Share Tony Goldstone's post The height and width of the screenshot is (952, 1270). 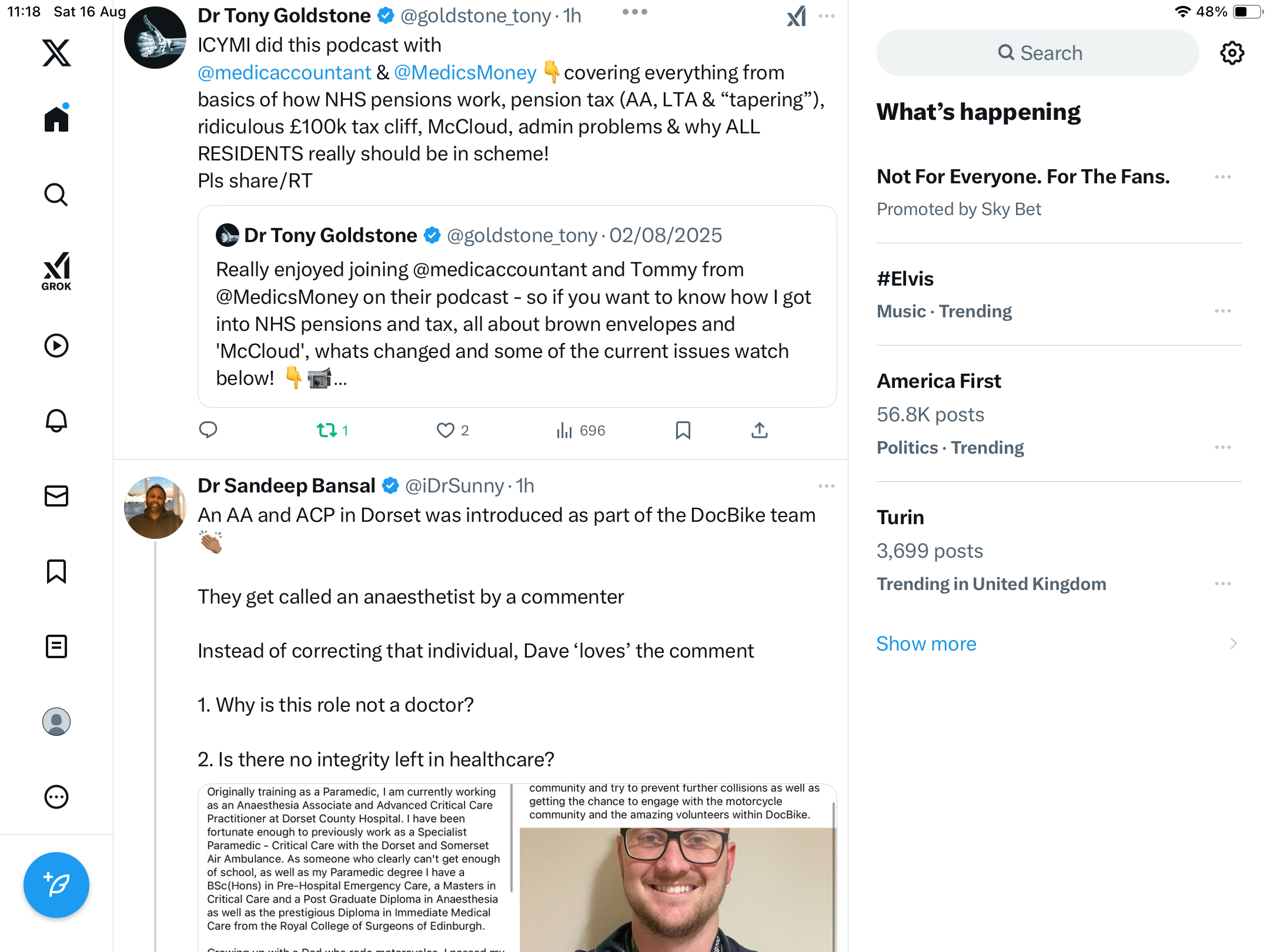pos(759,430)
